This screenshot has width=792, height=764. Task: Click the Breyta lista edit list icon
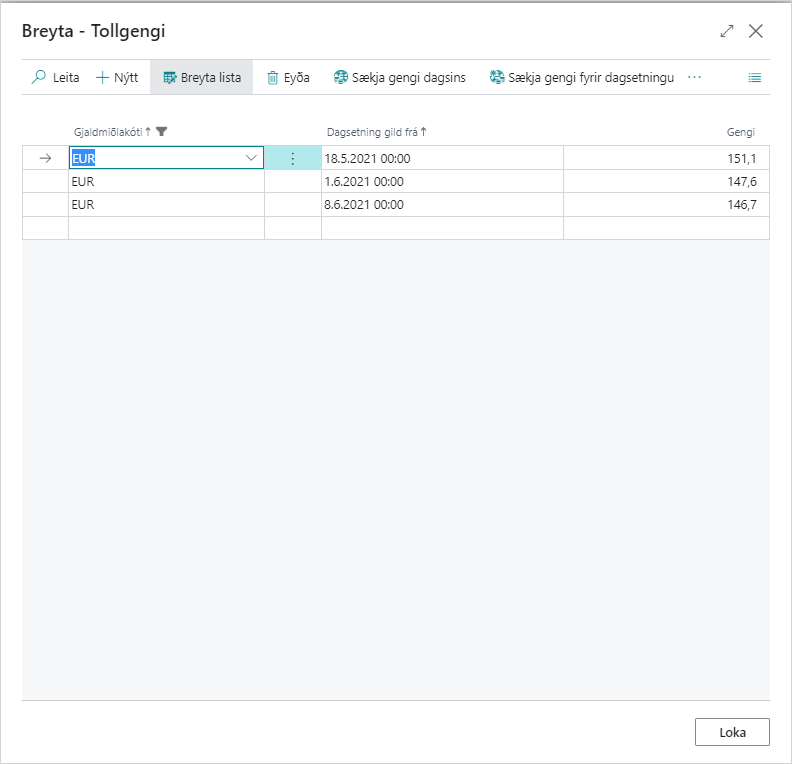click(x=170, y=78)
